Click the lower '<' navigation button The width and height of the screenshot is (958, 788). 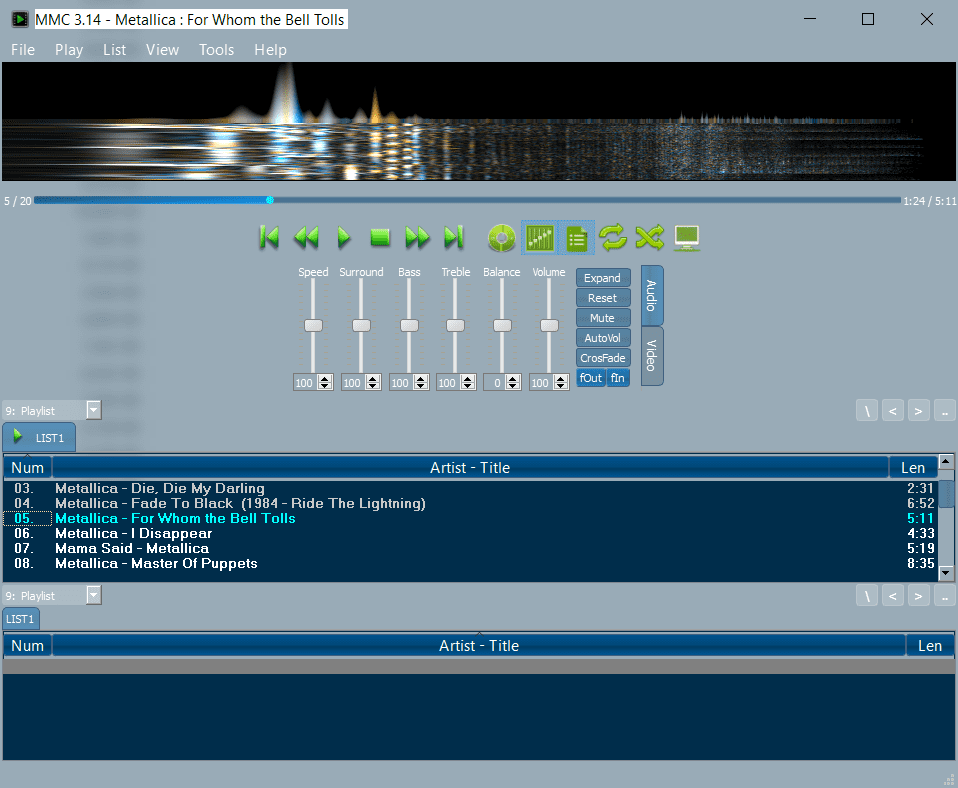click(x=893, y=595)
